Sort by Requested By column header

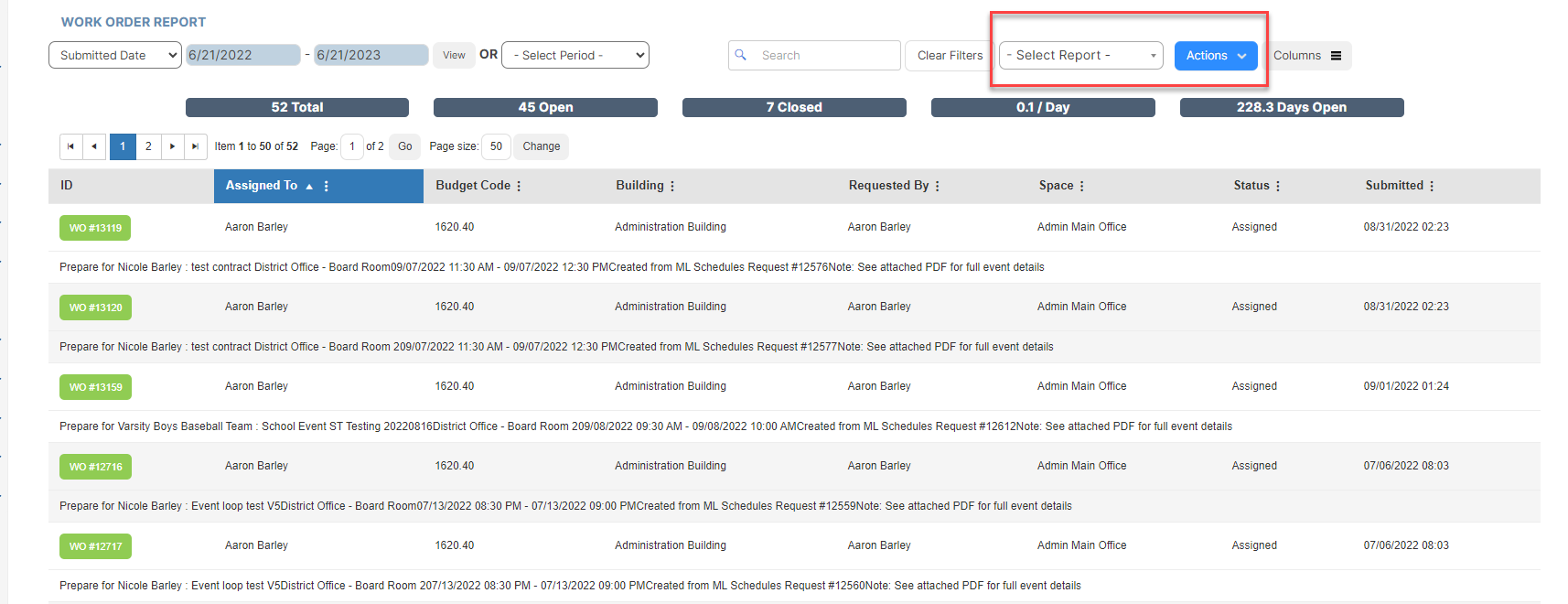click(x=888, y=186)
